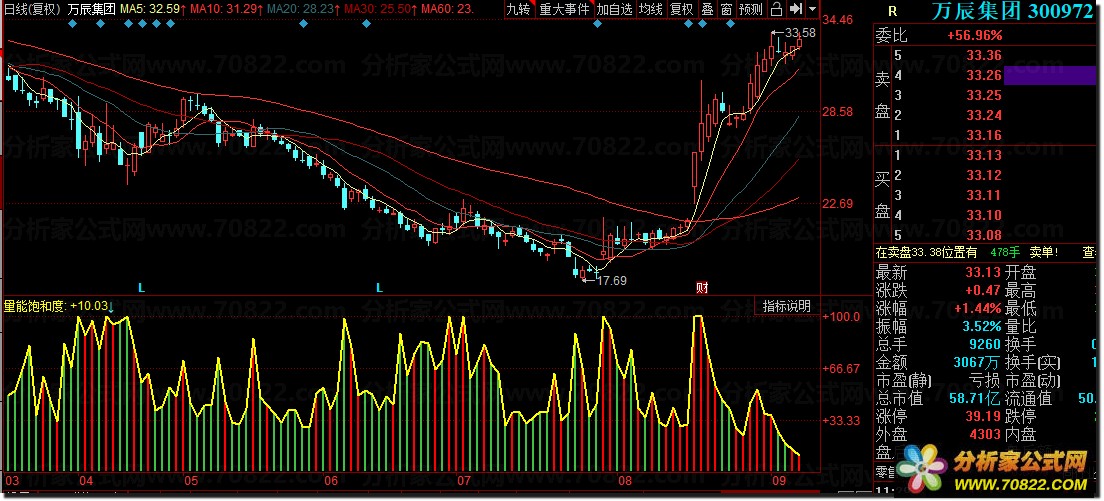Click the L marker above month 04
This screenshot has width=1104, height=501.
(142, 287)
